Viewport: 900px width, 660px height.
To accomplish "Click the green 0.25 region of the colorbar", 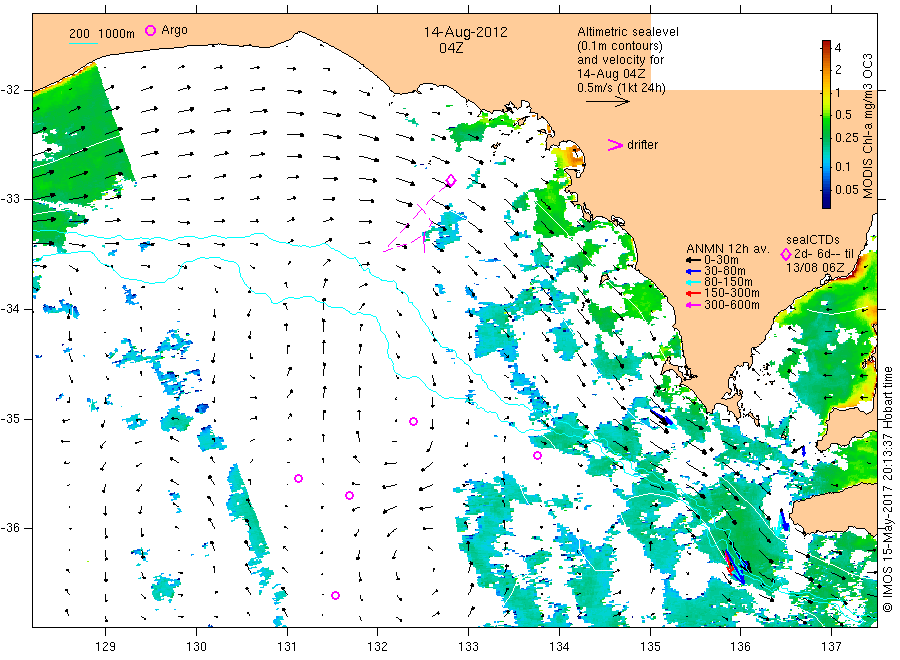I will tap(826, 138).
